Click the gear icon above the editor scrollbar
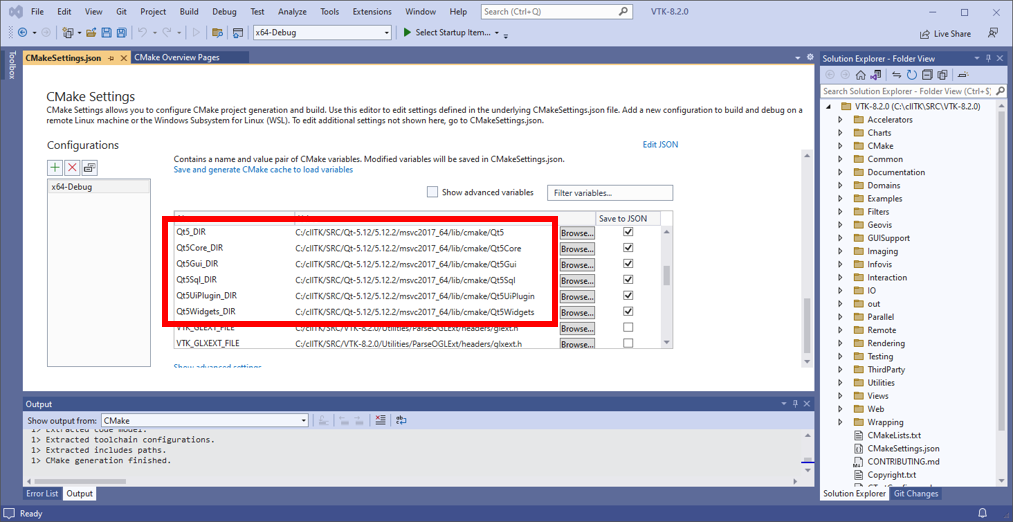The width and height of the screenshot is (1013, 522). click(810, 57)
